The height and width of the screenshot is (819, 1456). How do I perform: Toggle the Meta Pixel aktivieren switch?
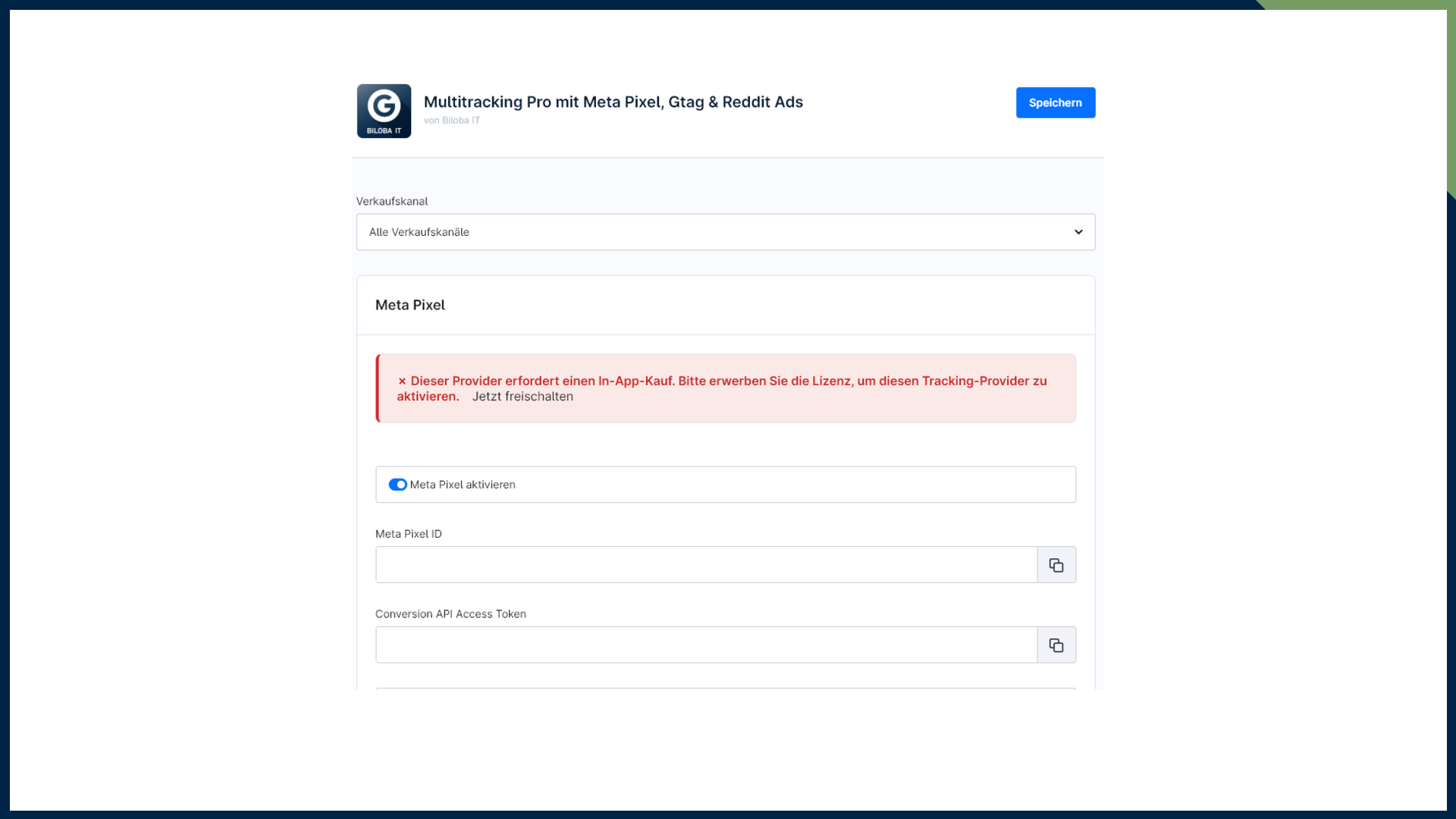(397, 485)
